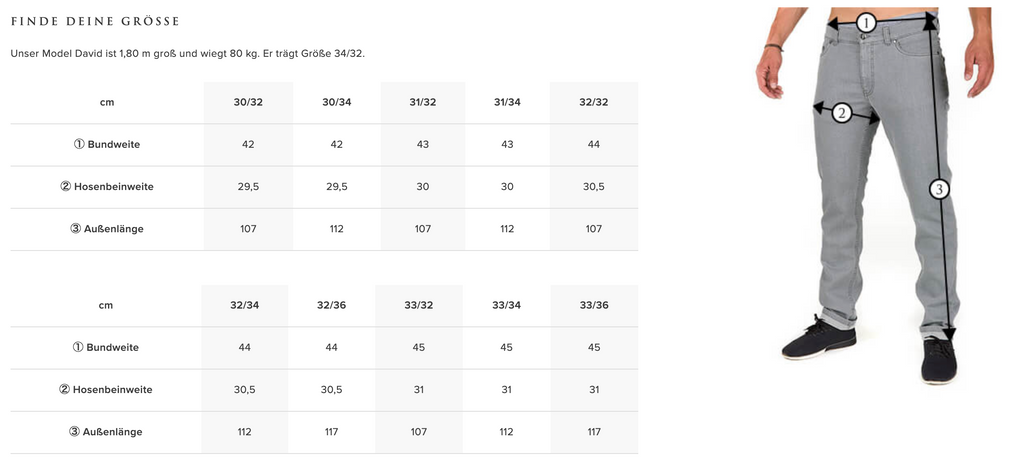This screenshot has height=471, width=1024.
Task: Click the Finde Deine Grösse heading
Action: [95, 22]
